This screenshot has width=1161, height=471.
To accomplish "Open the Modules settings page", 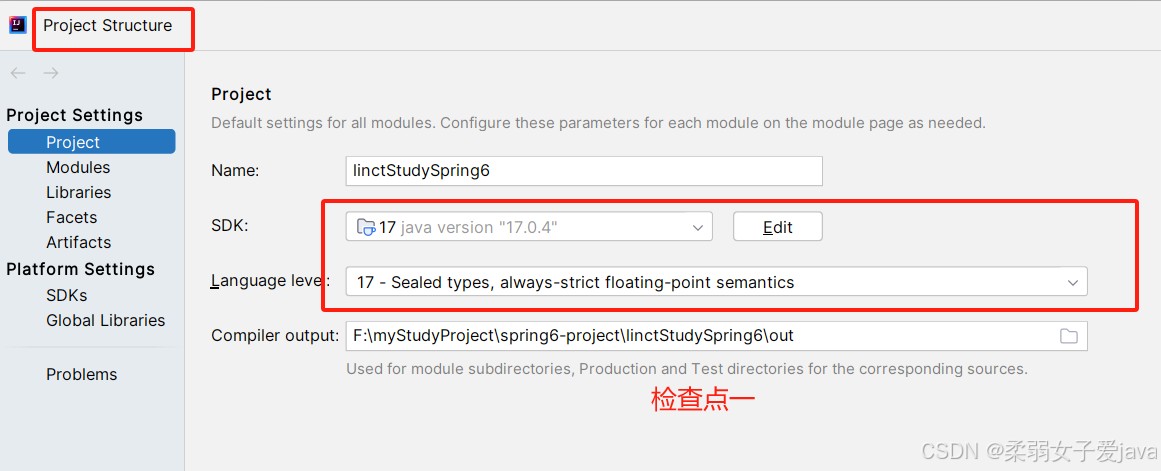I will click(x=78, y=167).
